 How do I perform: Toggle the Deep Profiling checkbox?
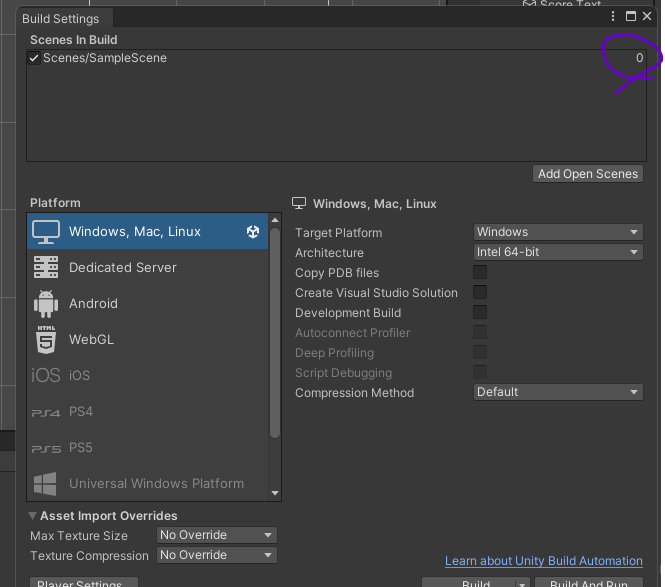tap(480, 352)
